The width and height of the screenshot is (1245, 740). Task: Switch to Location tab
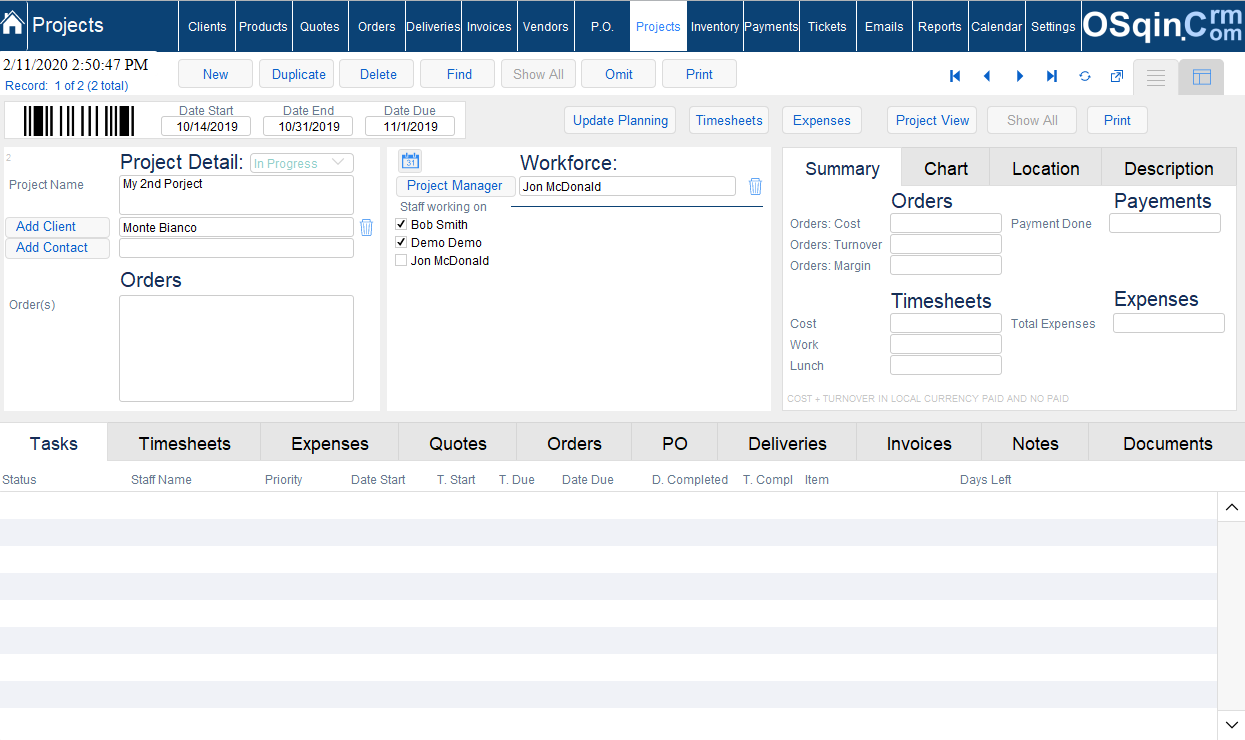(1046, 168)
